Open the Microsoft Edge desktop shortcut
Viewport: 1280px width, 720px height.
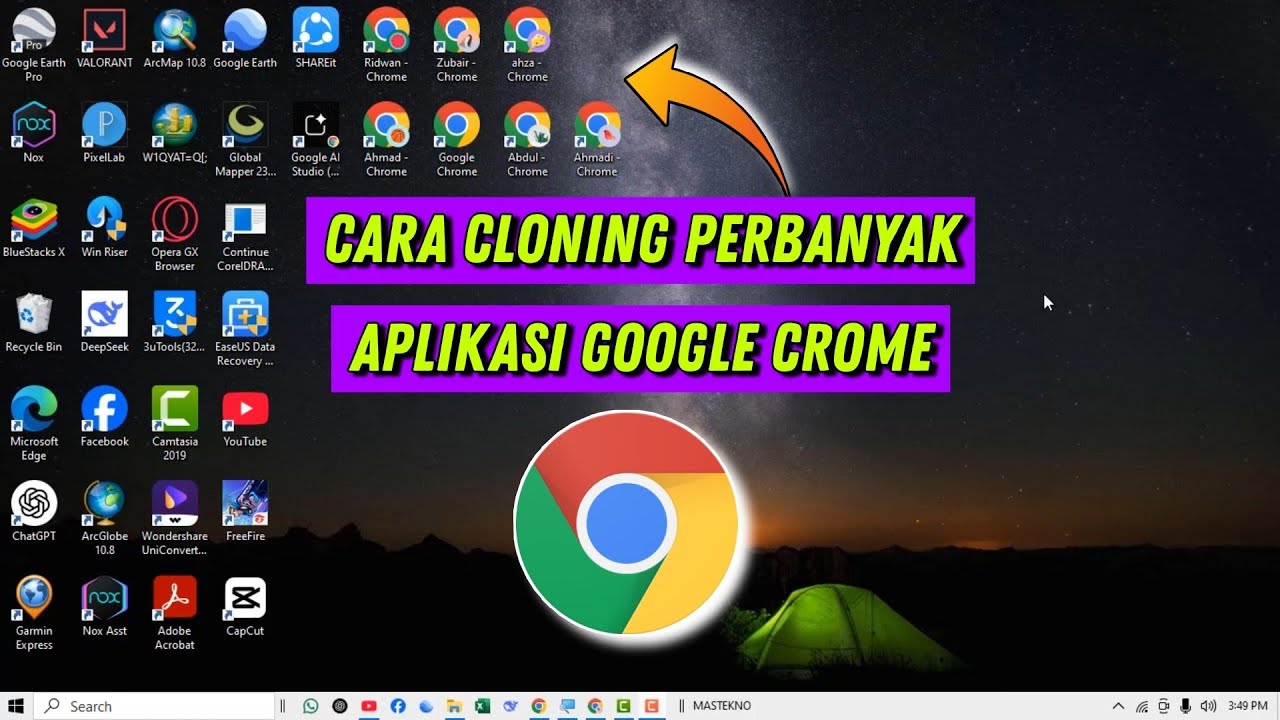[34, 424]
